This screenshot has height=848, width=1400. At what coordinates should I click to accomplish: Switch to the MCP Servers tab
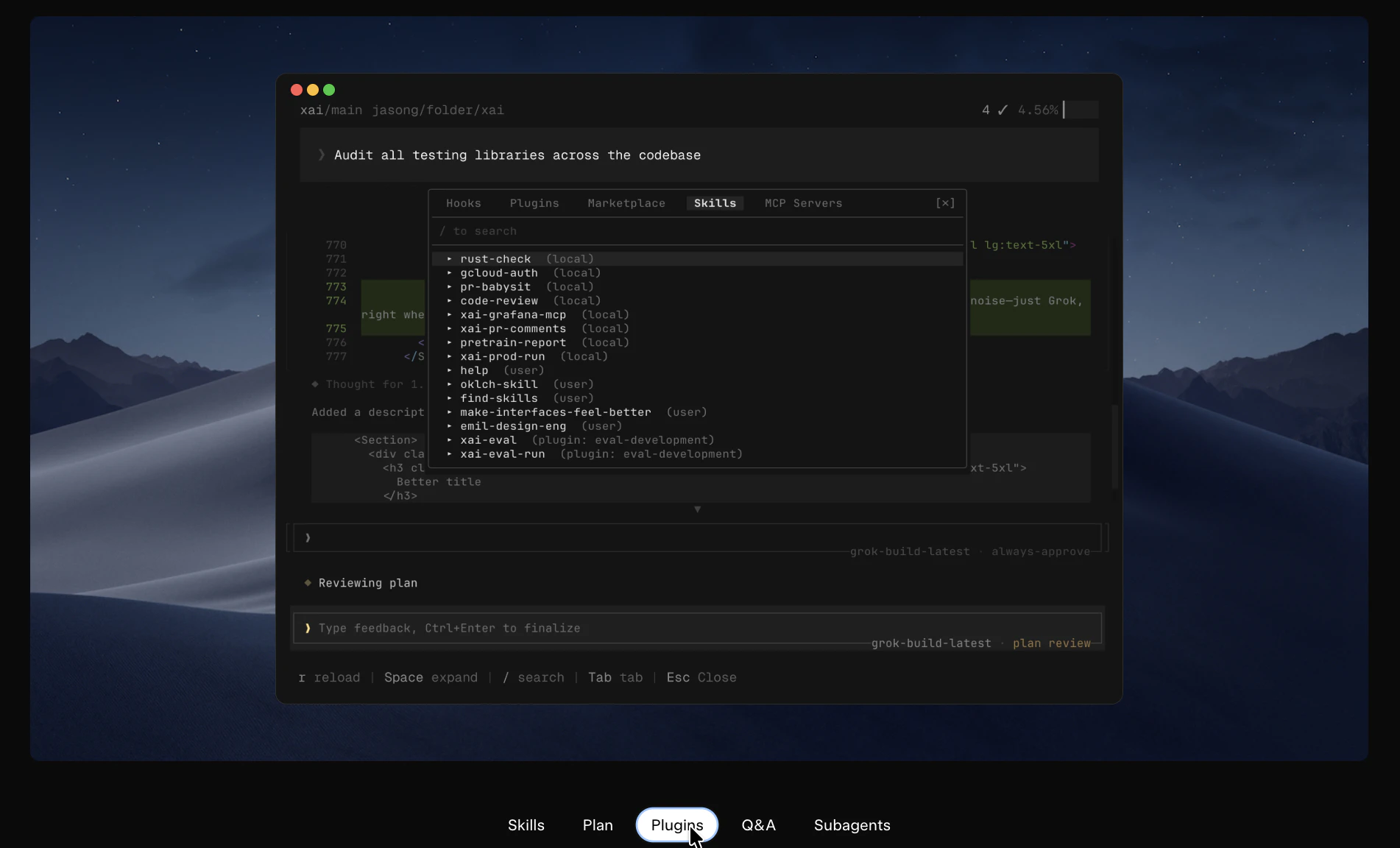click(803, 203)
